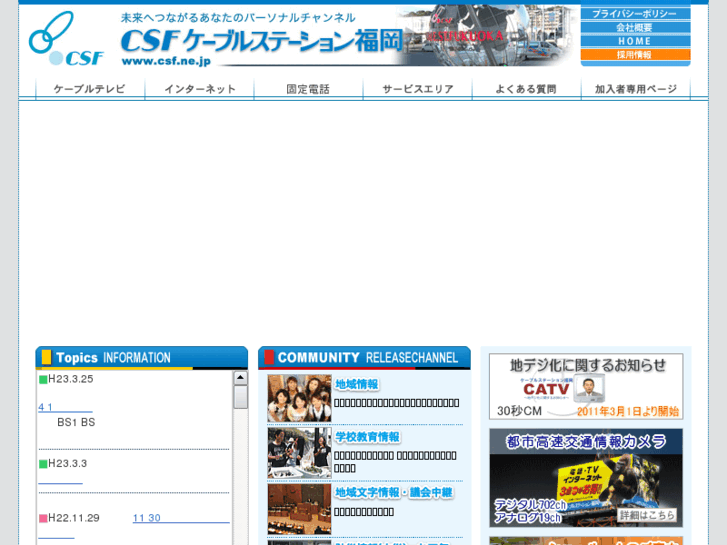Open the 会社概要 page
Viewport: 727px width, 545px height.
pyautogui.click(x=635, y=27)
